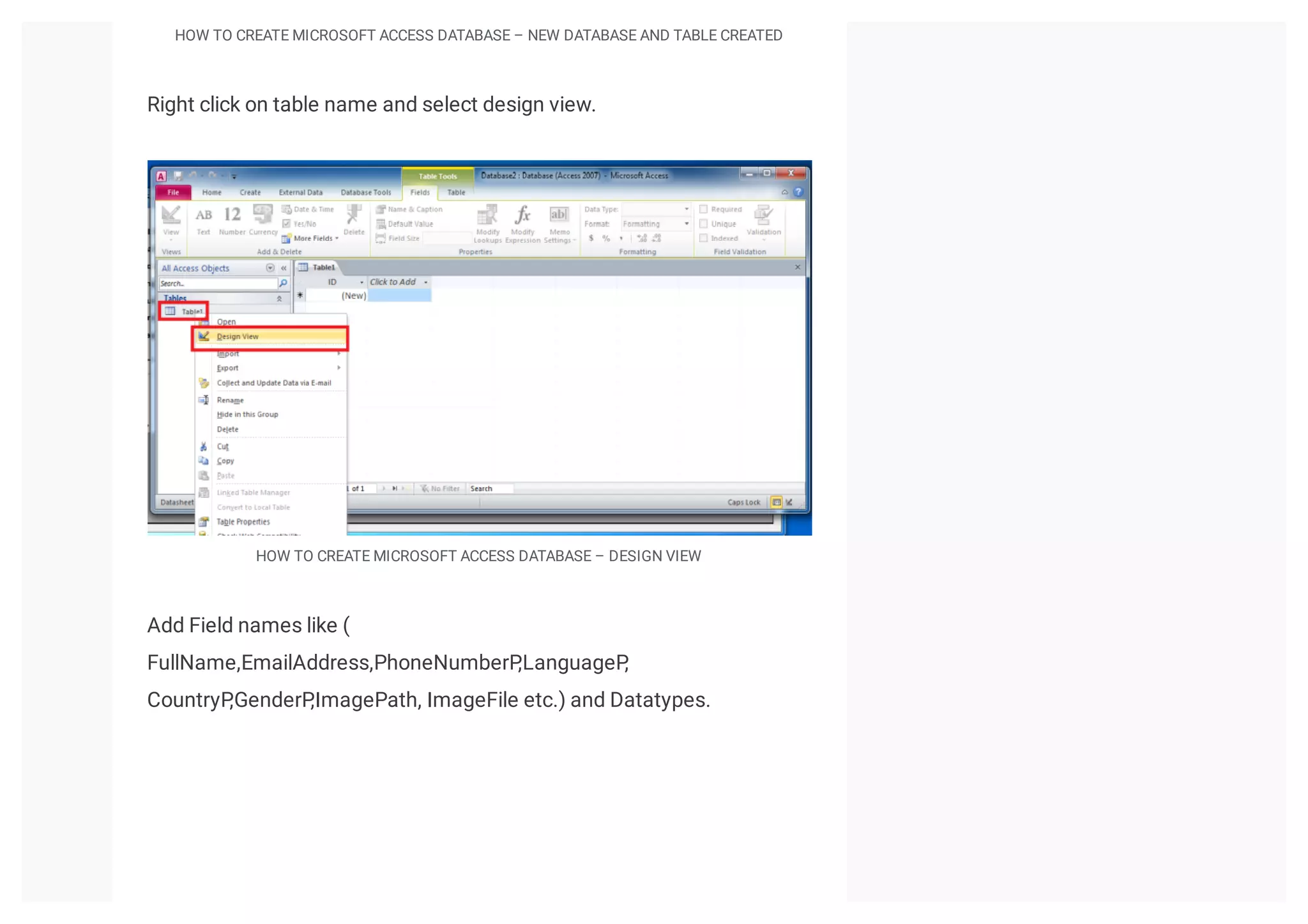Open the File tab
Viewport: 1308px width, 924px height.
[x=173, y=192]
